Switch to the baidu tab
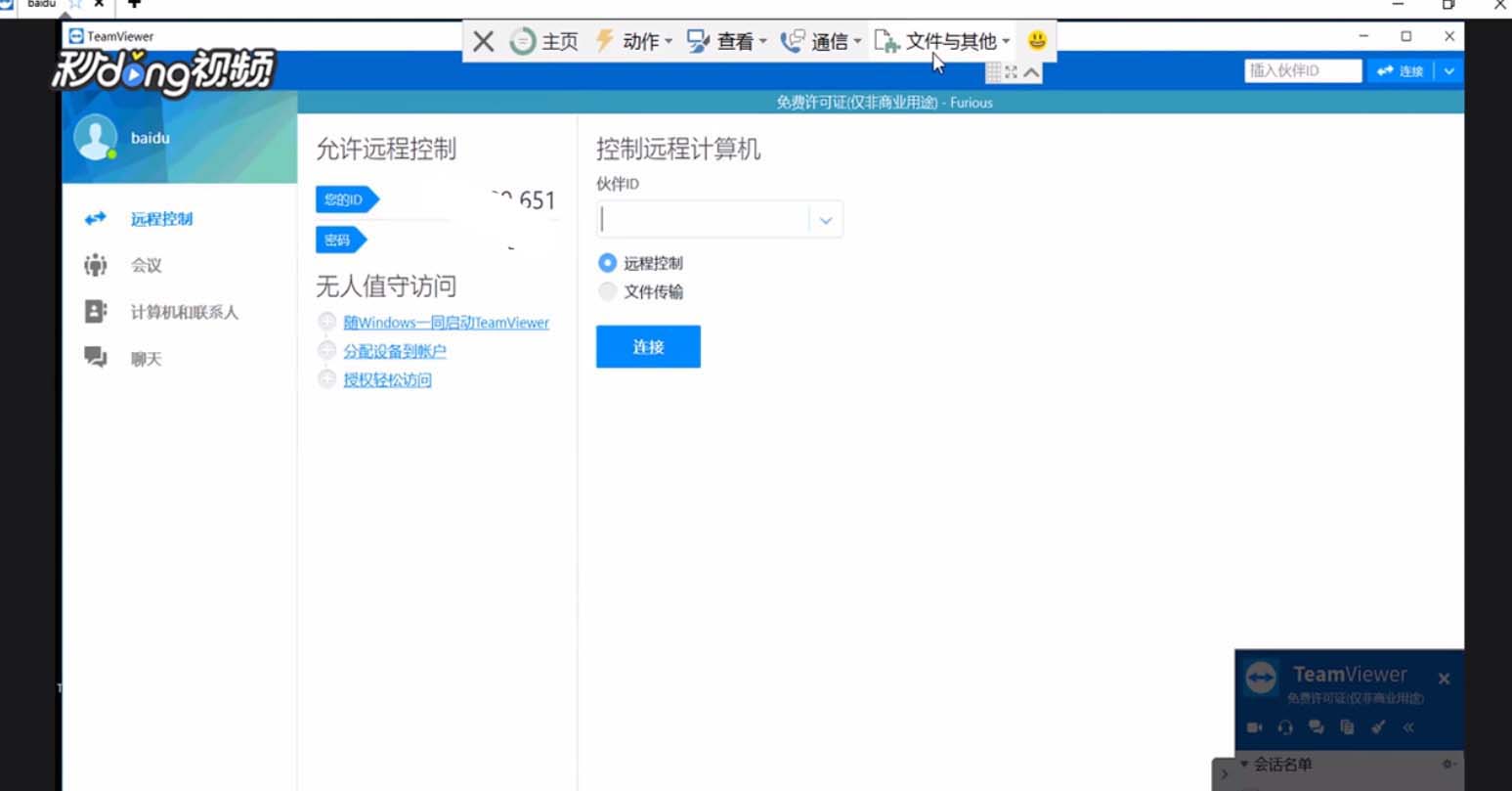The height and width of the screenshot is (791, 1512). 41,4
